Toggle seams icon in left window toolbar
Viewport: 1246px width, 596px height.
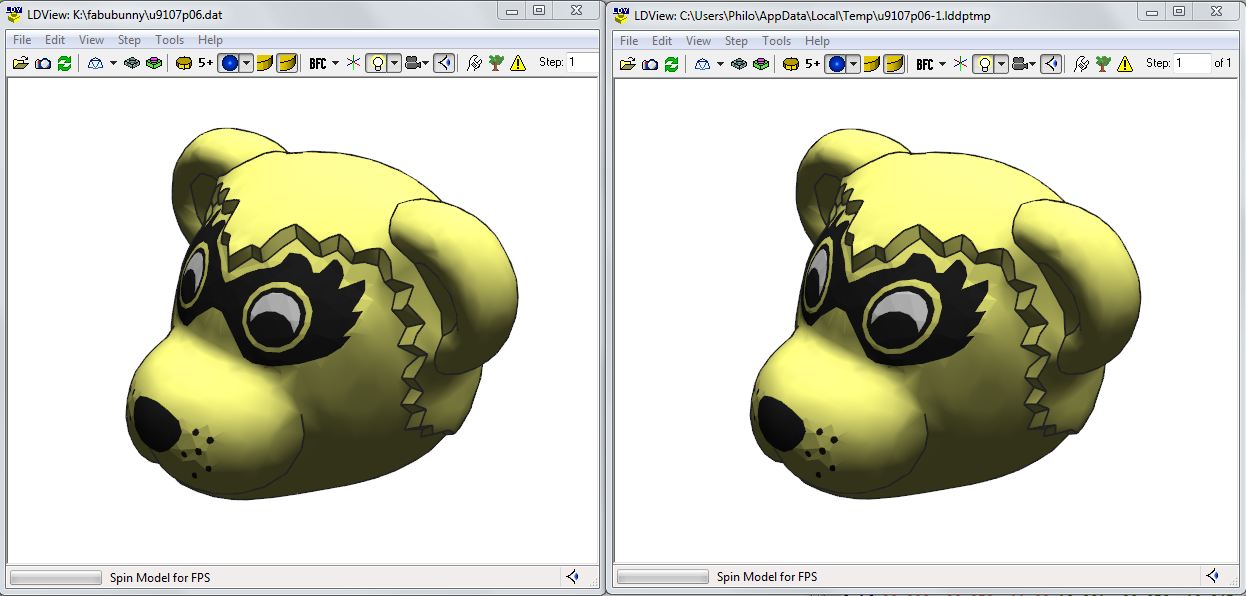click(x=132, y=63)
